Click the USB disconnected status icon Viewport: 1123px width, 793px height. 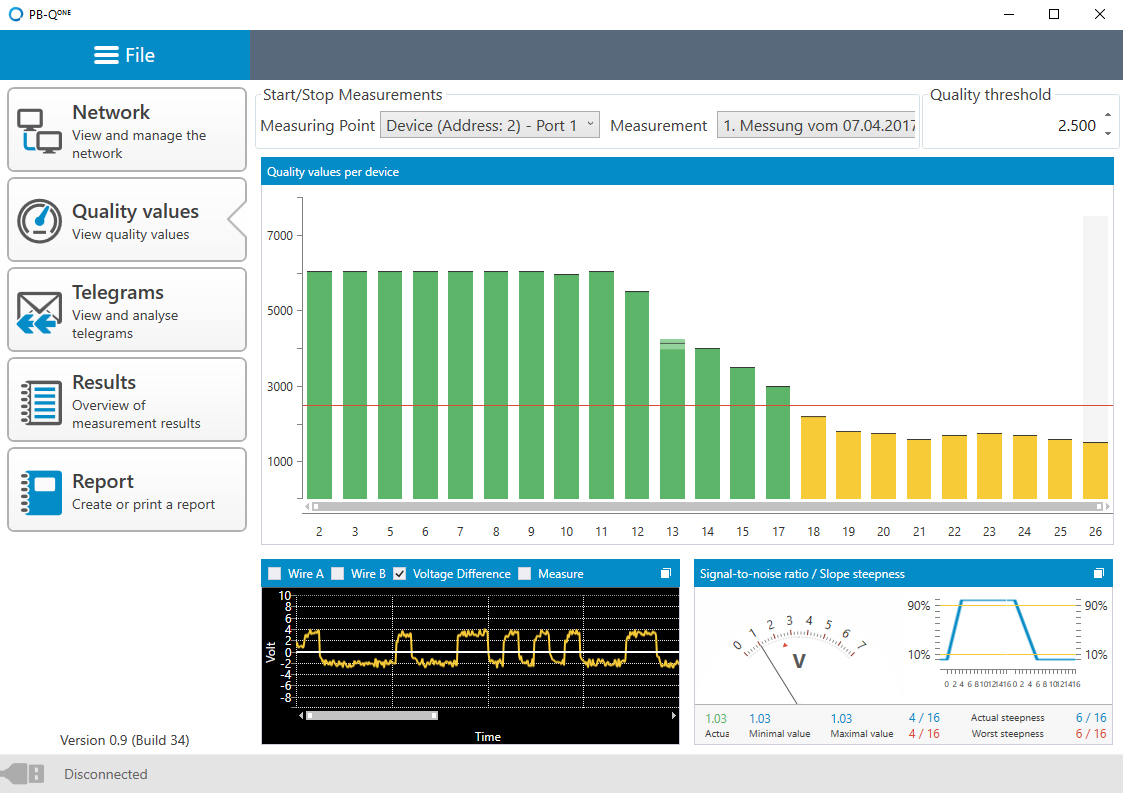click(24, 774)
